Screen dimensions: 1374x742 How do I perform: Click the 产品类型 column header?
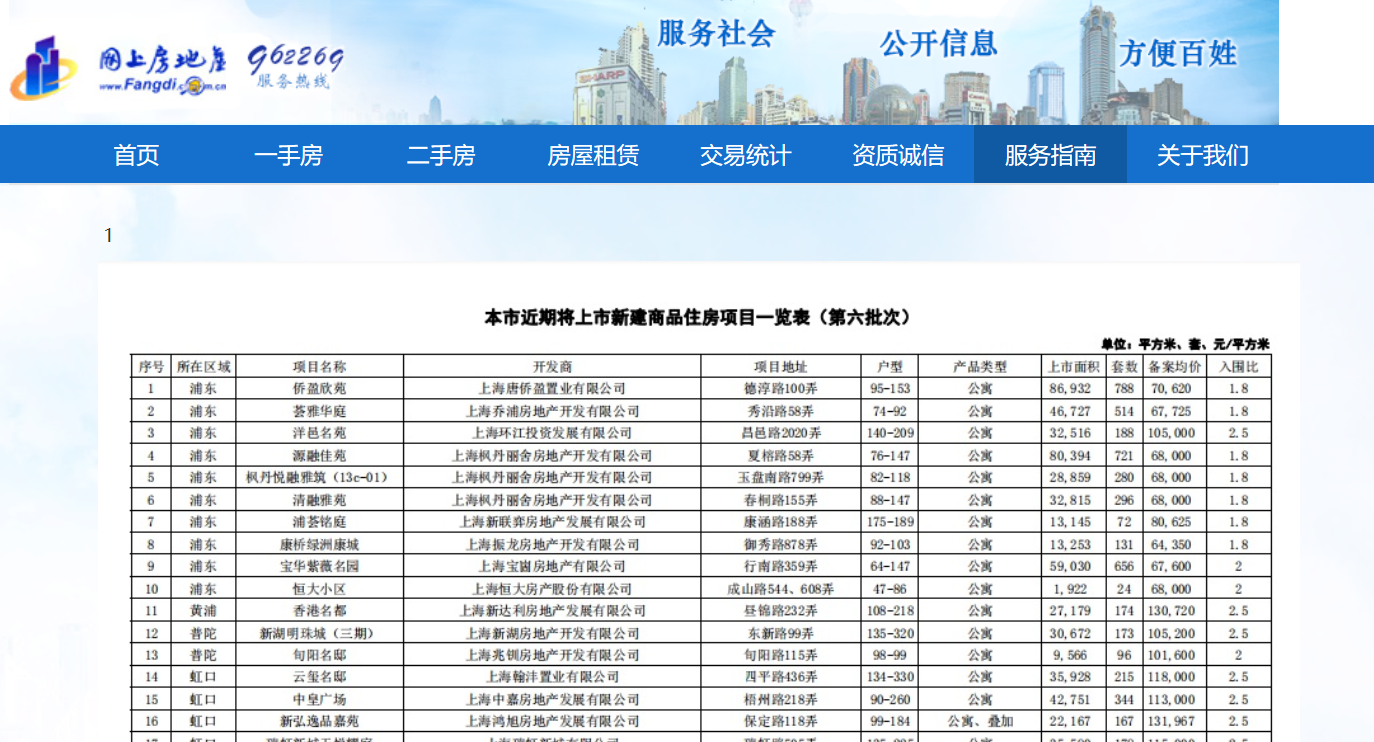coord(980,367)
